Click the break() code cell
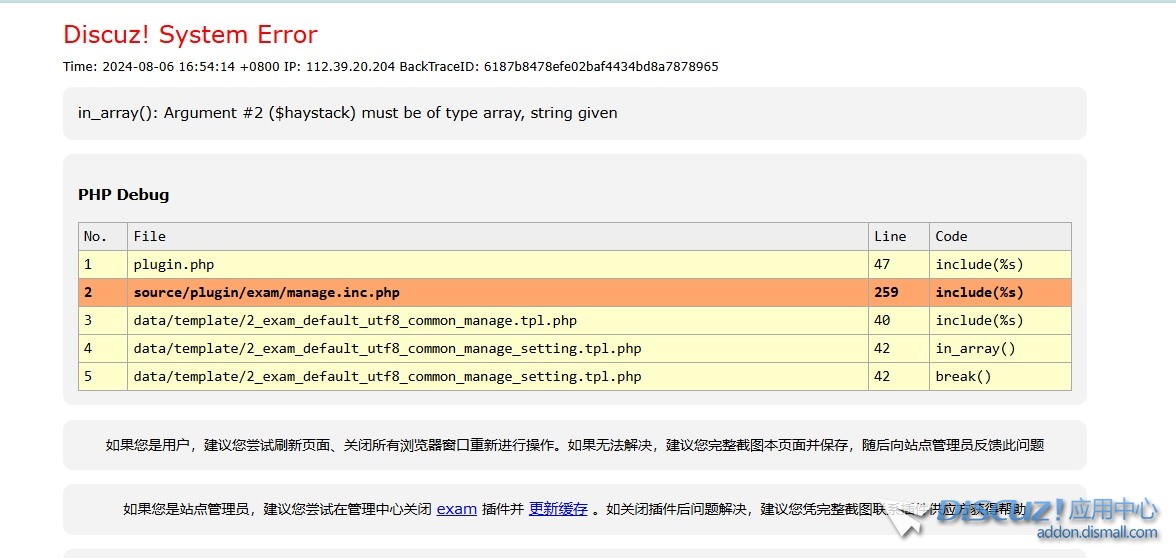Screen dimensions: 1176x558 tap(963, 376)
